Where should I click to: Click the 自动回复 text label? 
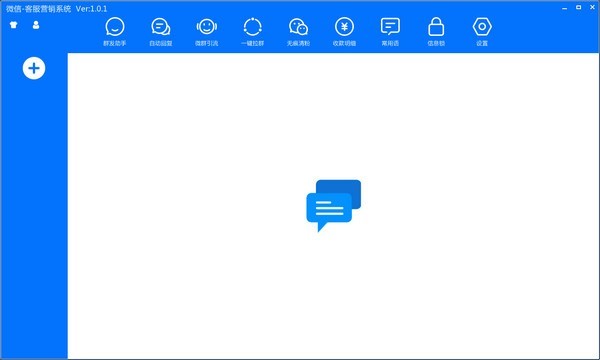[x=161, y=43]
